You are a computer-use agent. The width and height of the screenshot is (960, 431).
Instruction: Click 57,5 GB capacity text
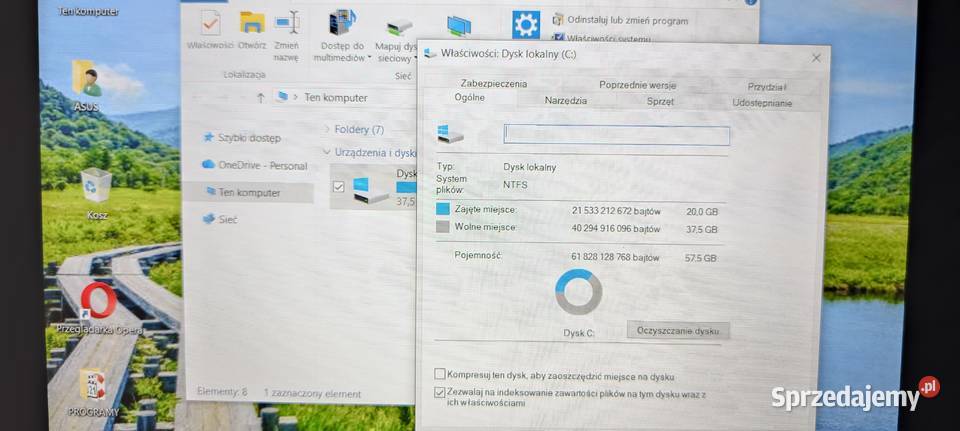(700, 258)
